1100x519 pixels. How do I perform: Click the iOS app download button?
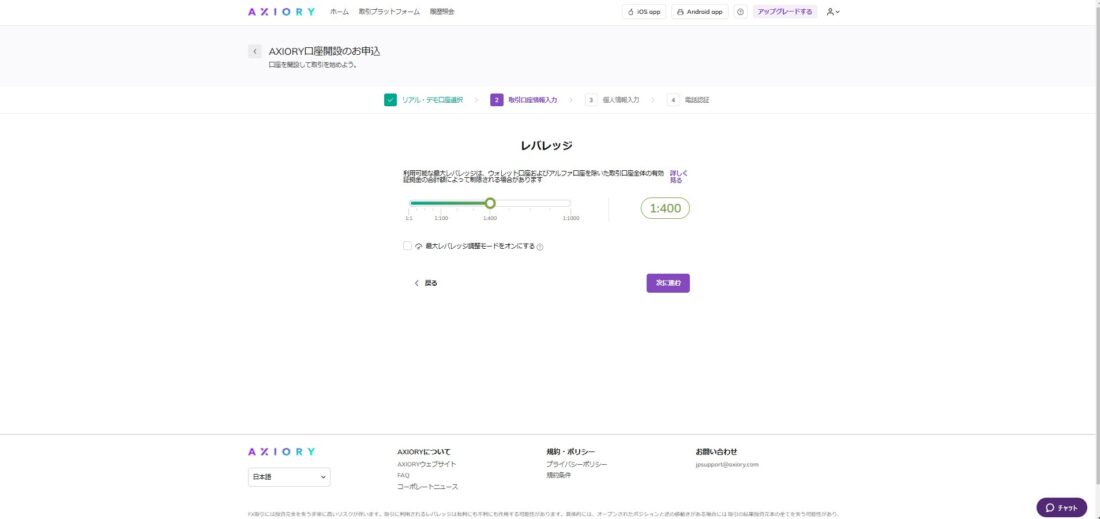coord(643,12)
